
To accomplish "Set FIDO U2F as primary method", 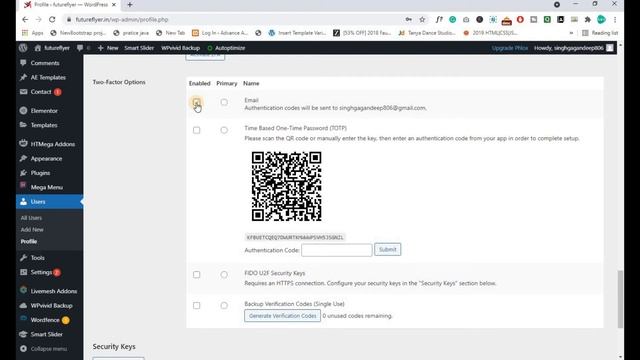I will [224, 275].
